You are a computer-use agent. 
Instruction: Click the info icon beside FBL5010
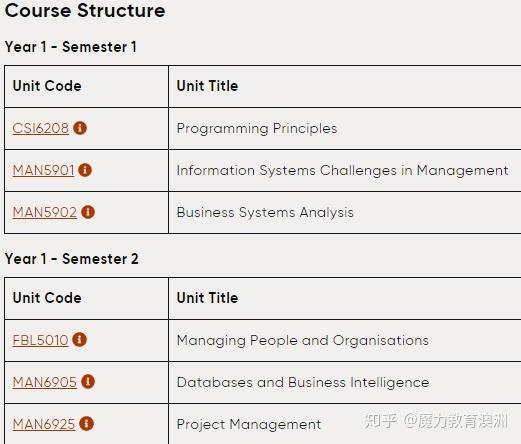coord(80,340)
